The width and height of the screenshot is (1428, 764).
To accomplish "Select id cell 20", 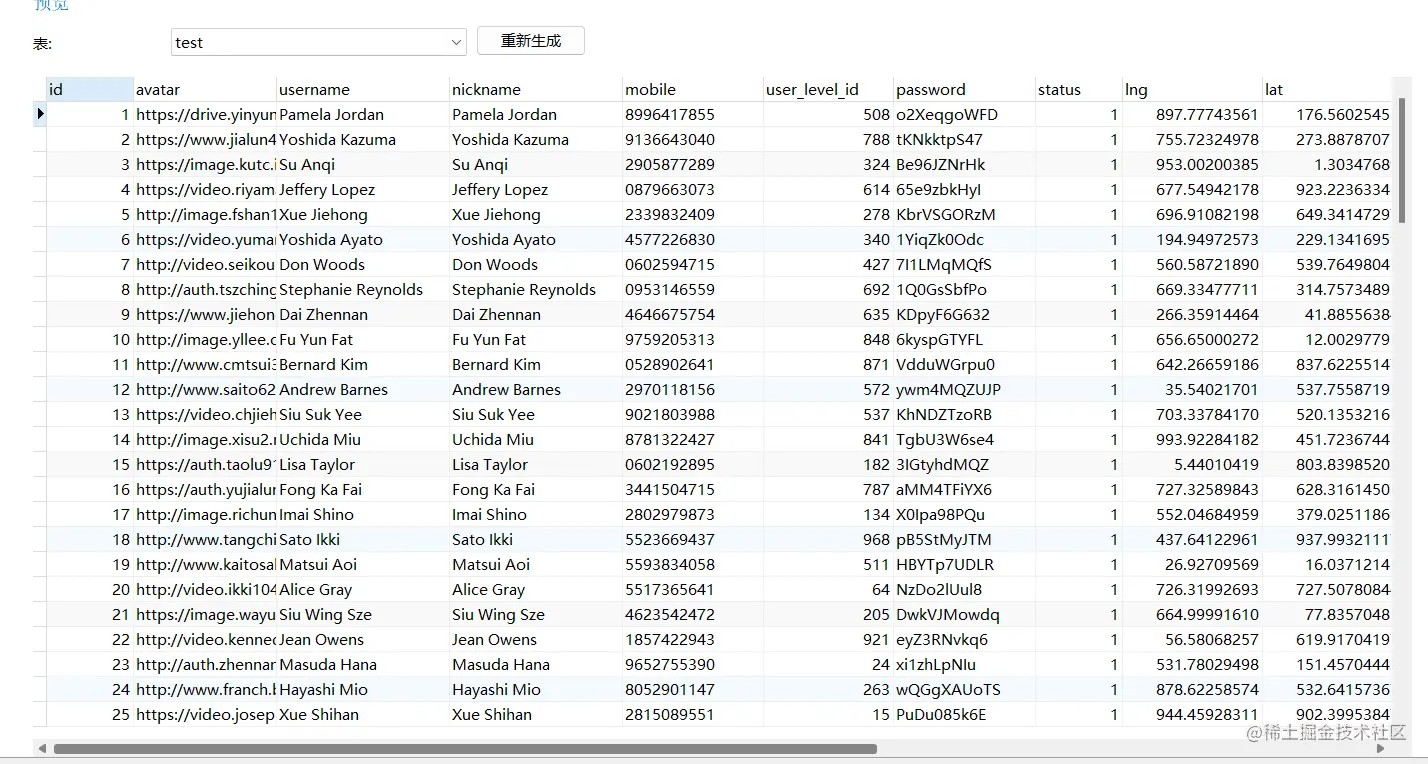I will 90,589.
